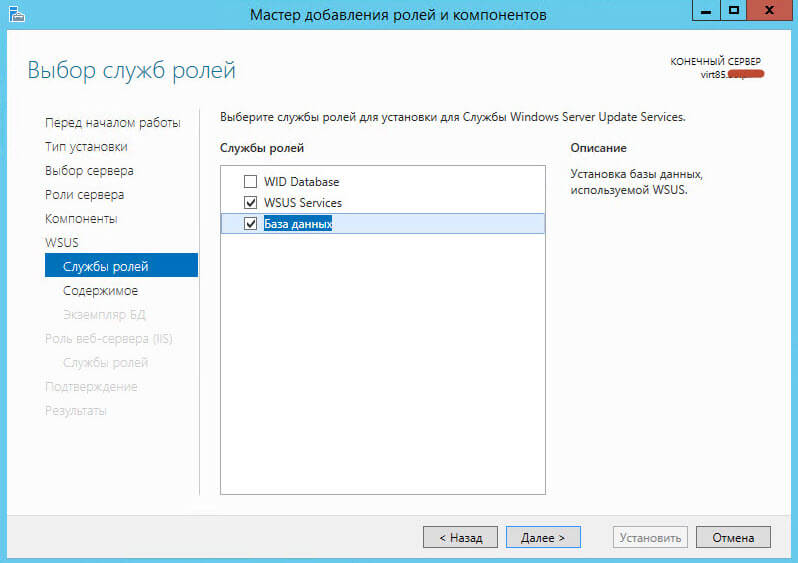Click the Подтверждение step

tap(91, 387)
